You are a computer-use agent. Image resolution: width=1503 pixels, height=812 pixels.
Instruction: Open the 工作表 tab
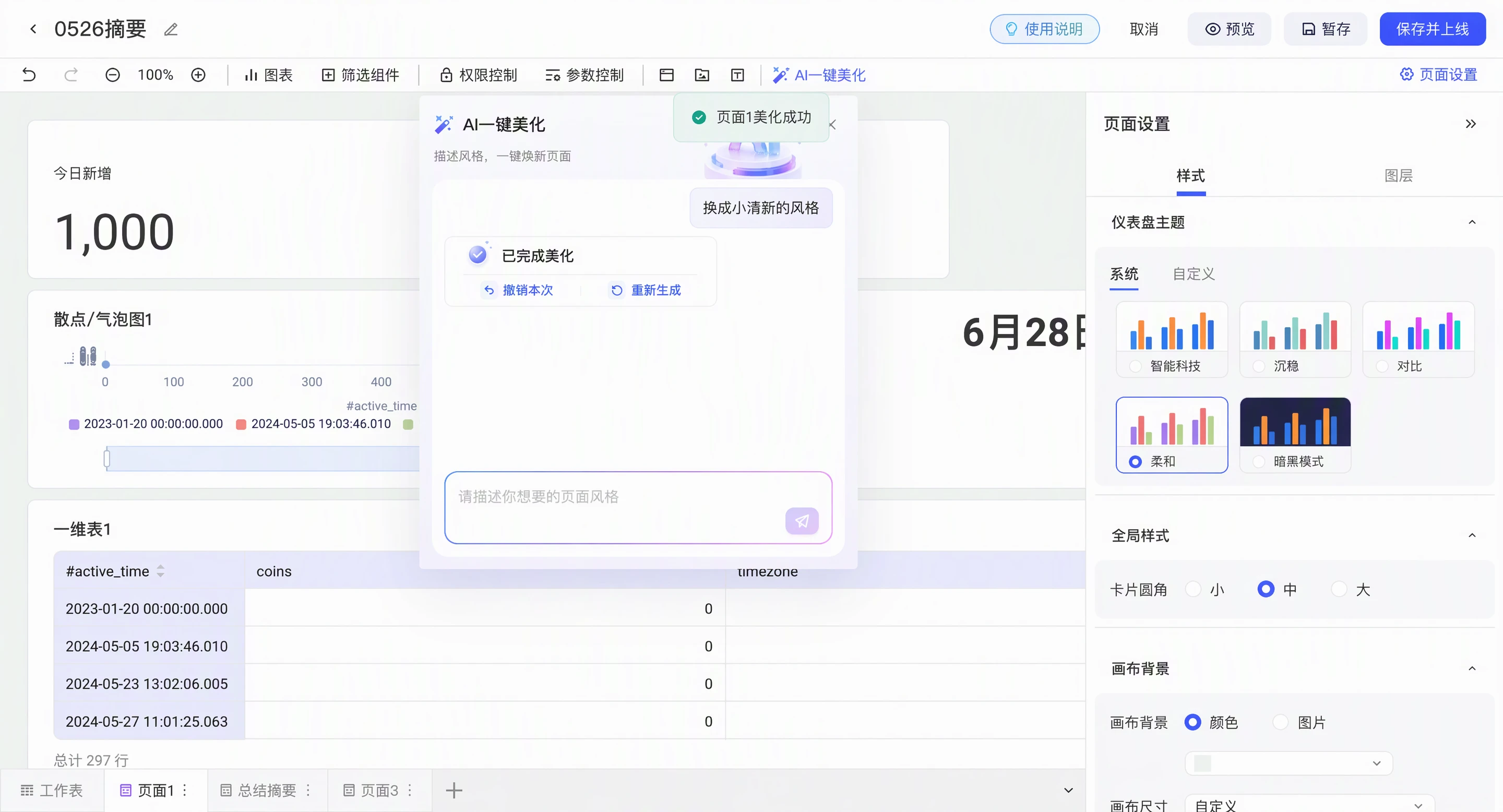(52, 791)
